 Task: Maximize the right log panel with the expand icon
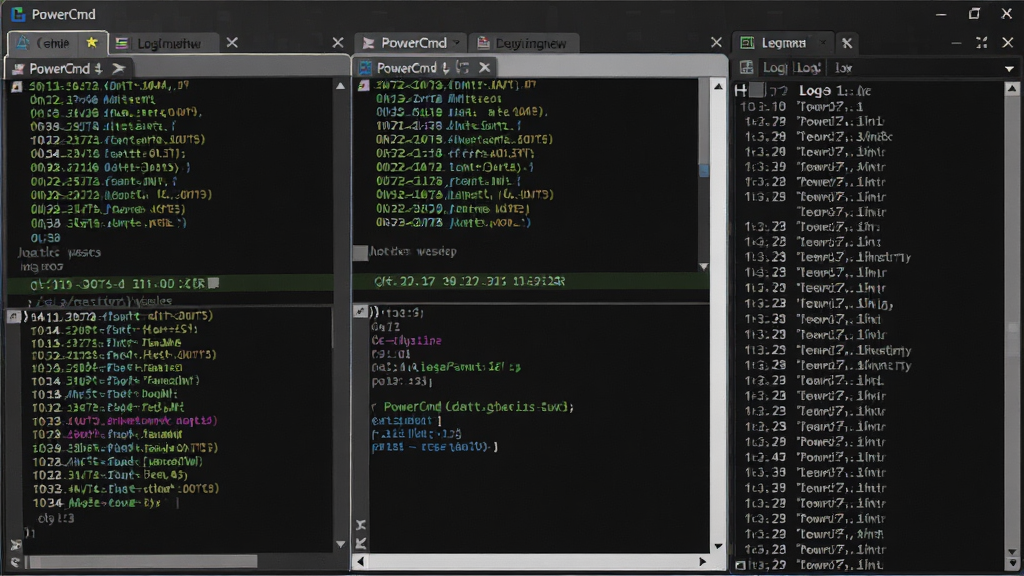(982, 42)
